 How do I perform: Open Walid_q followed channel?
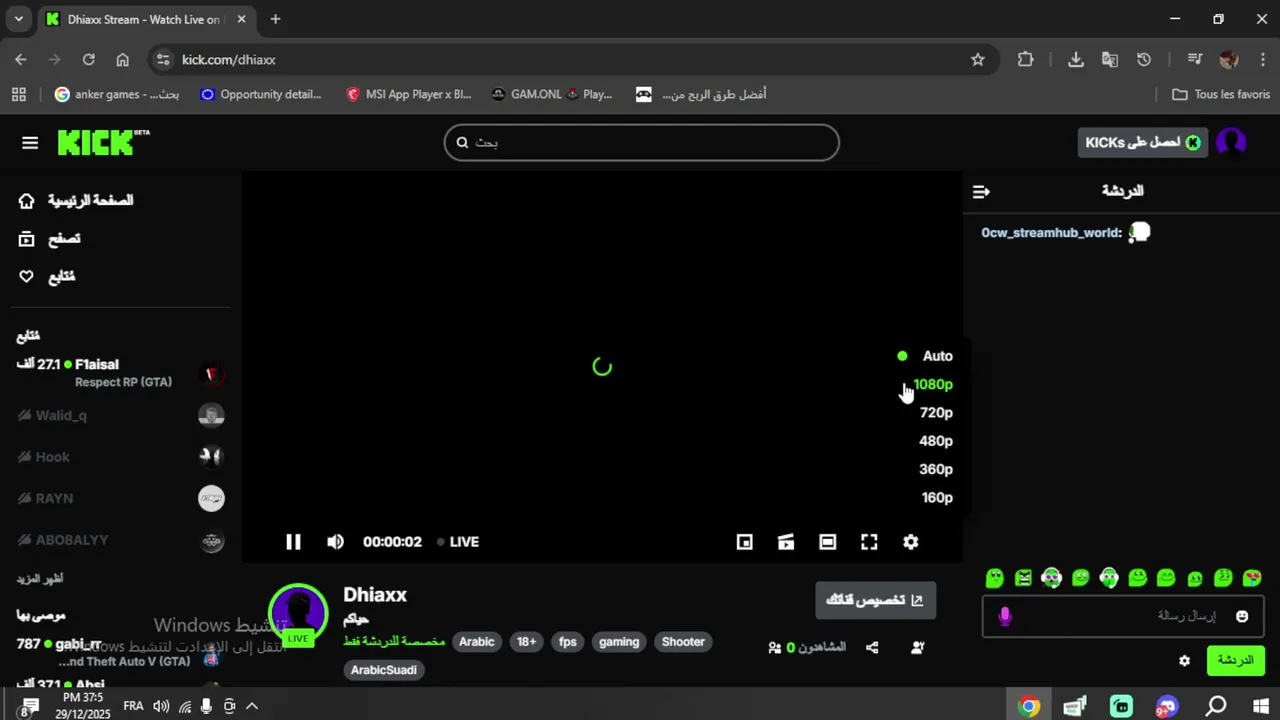point(121,416)
